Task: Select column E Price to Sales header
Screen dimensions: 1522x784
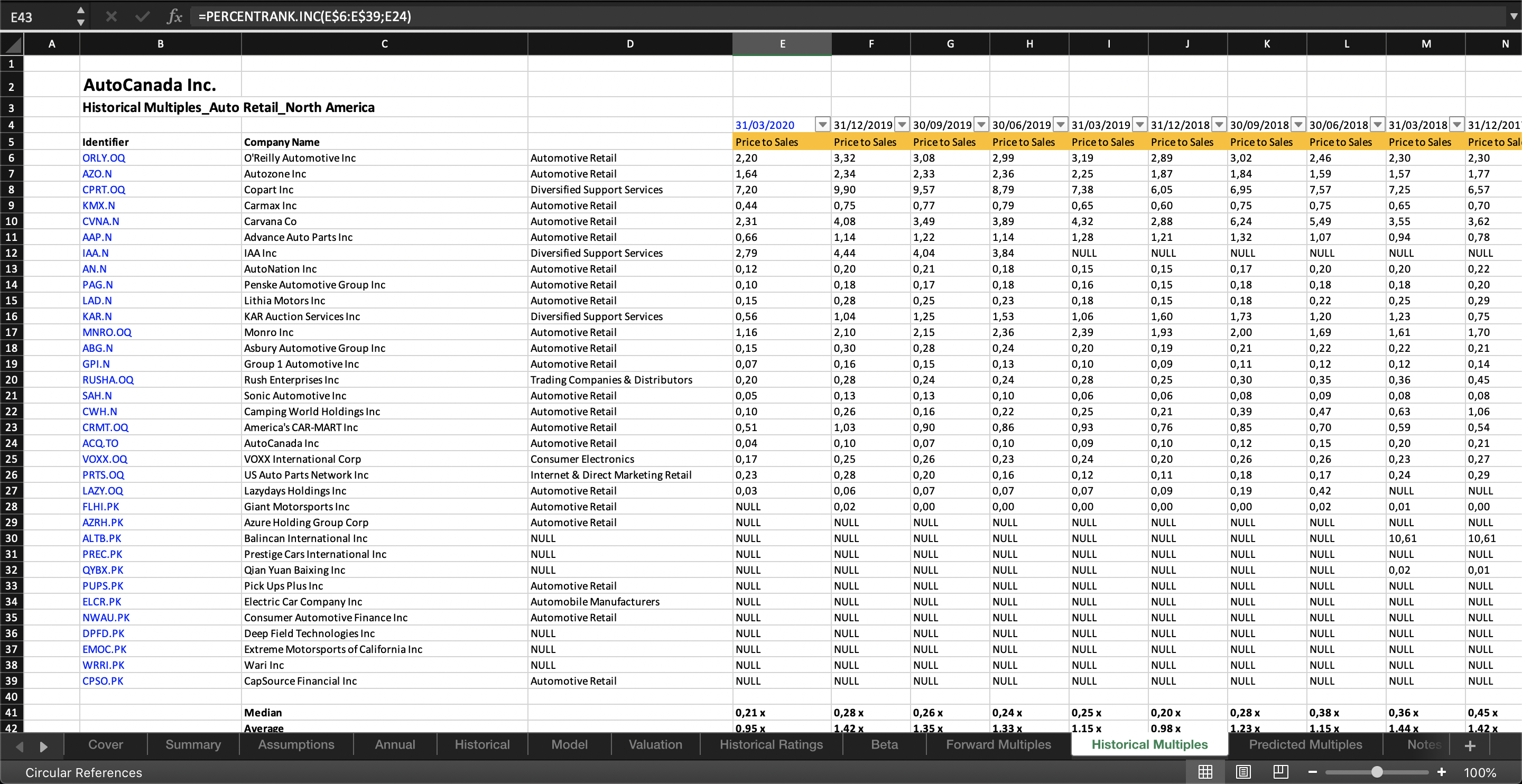Action: (782, 142)
